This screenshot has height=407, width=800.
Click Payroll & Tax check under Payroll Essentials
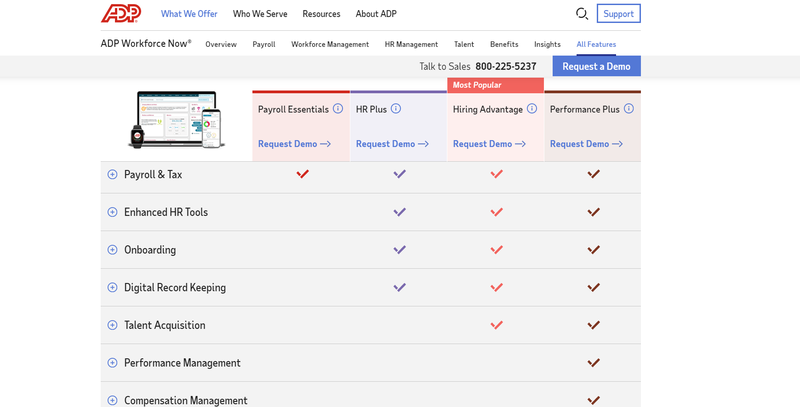click(303, 174)
